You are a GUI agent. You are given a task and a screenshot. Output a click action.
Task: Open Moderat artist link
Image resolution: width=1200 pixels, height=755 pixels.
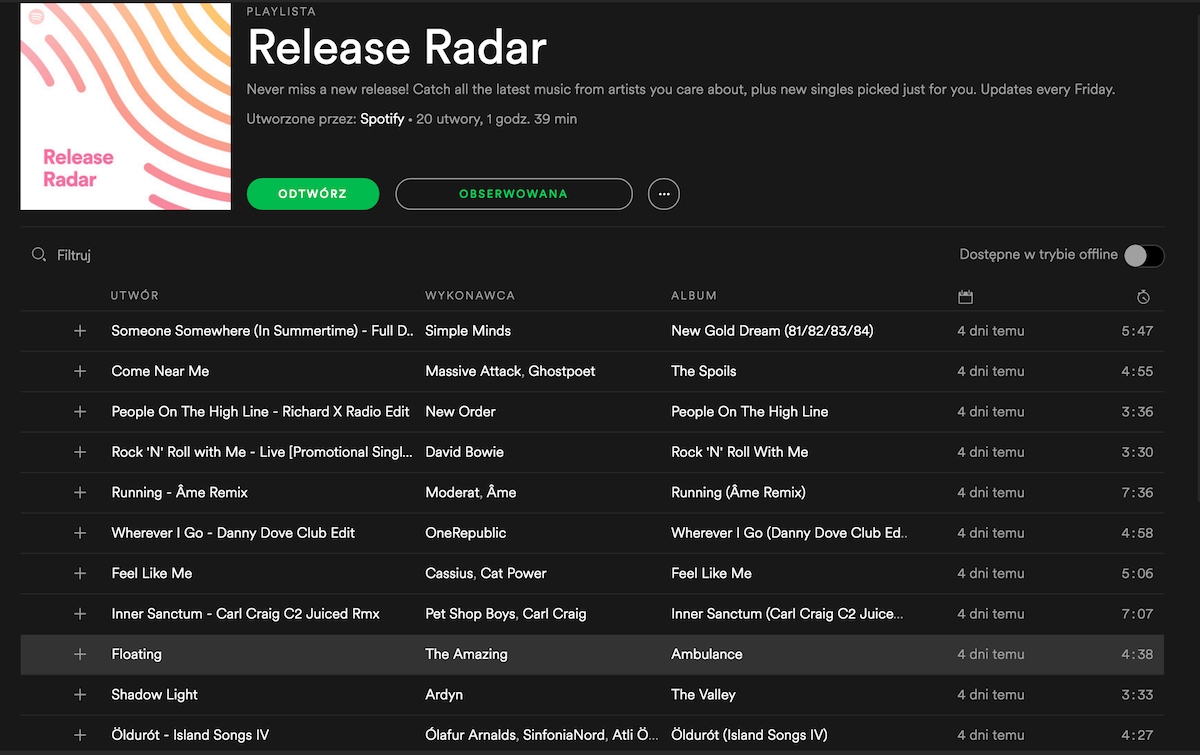[453, 493]
